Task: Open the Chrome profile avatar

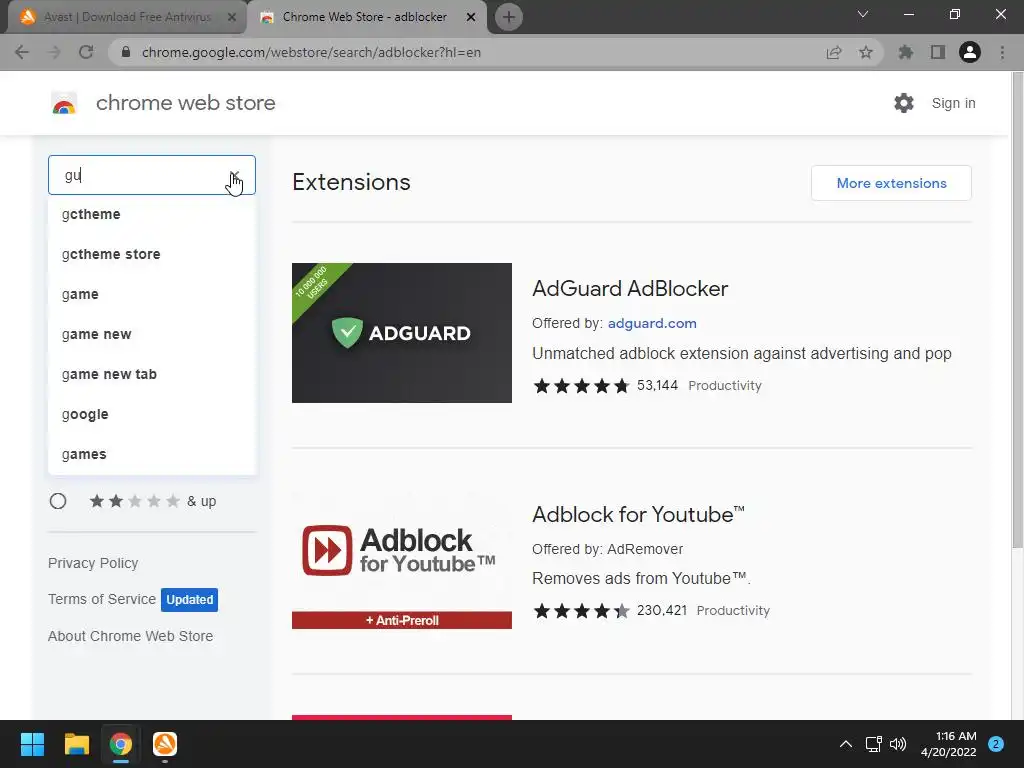Action: point(970,52)
